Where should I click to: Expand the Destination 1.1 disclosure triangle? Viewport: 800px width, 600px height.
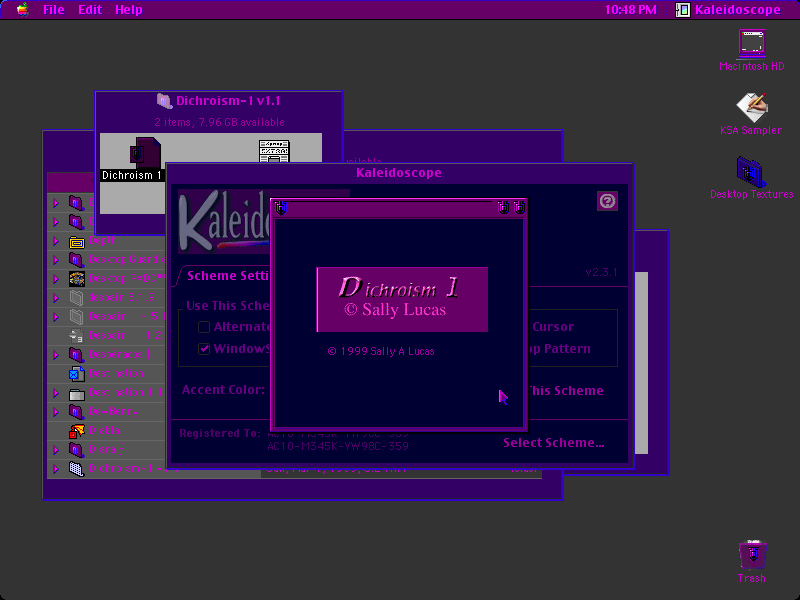click(56, 393)
